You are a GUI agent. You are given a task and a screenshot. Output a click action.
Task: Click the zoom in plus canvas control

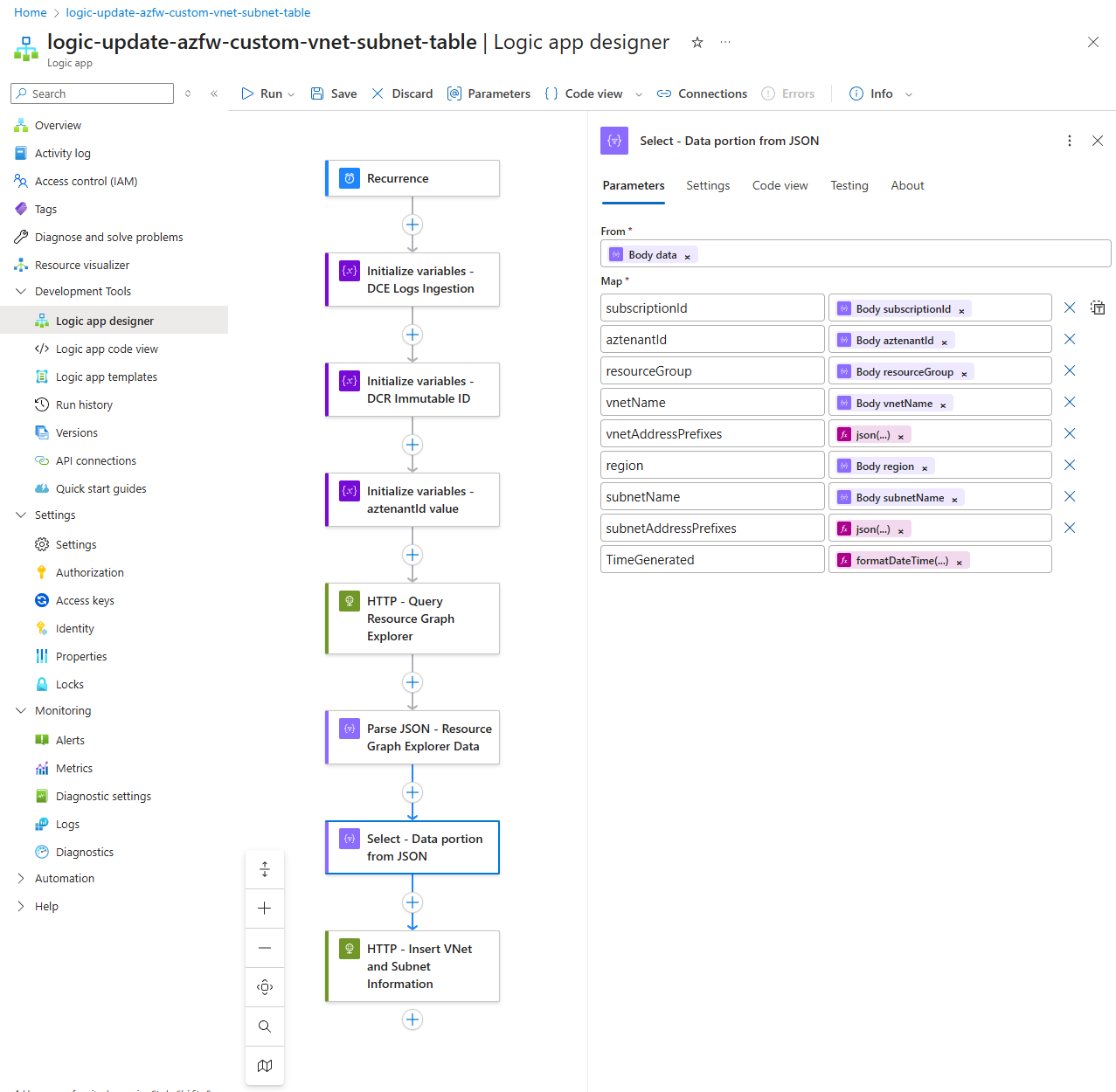click(265, 909)
